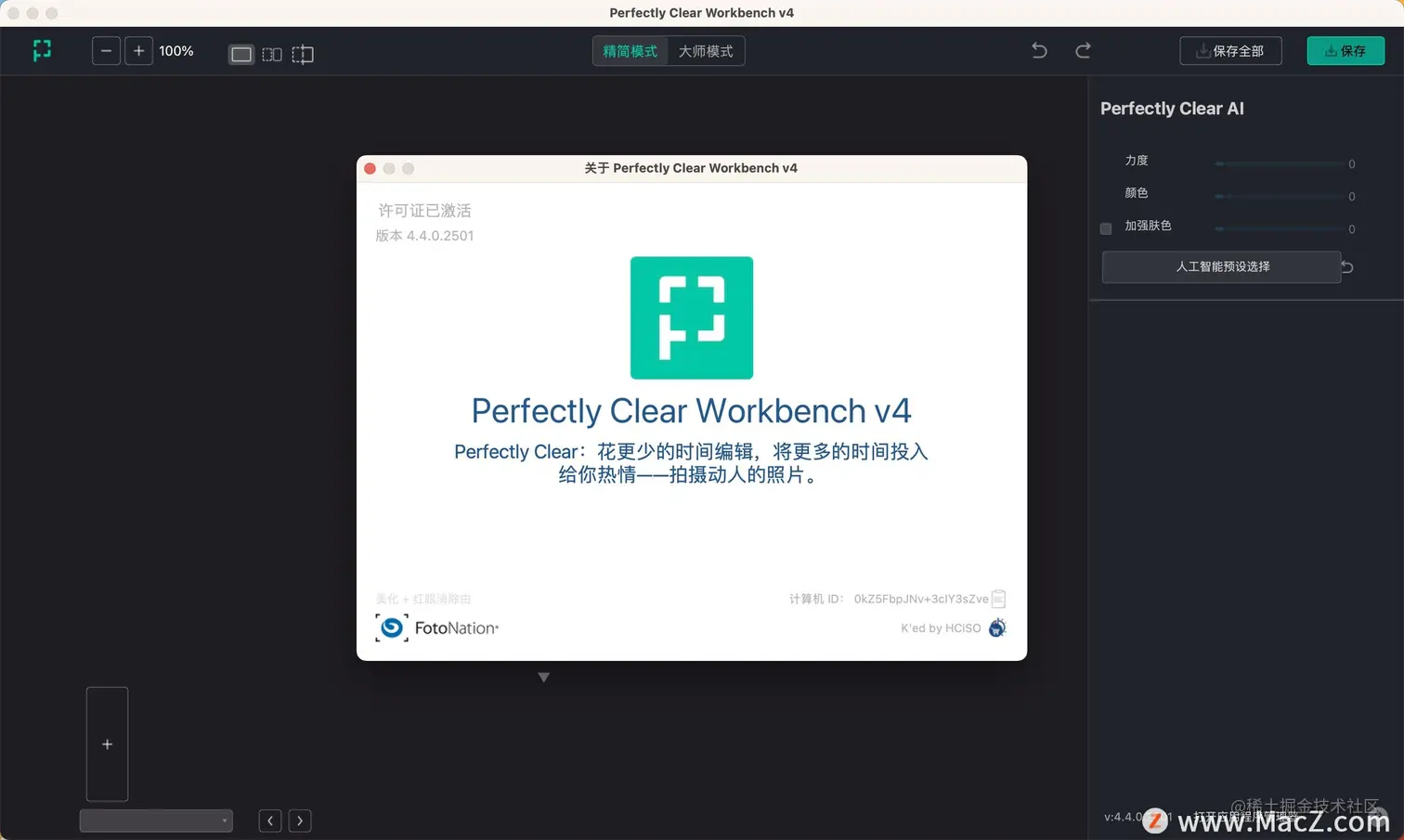
Task: Go to the next image
Action: (300, 821)
